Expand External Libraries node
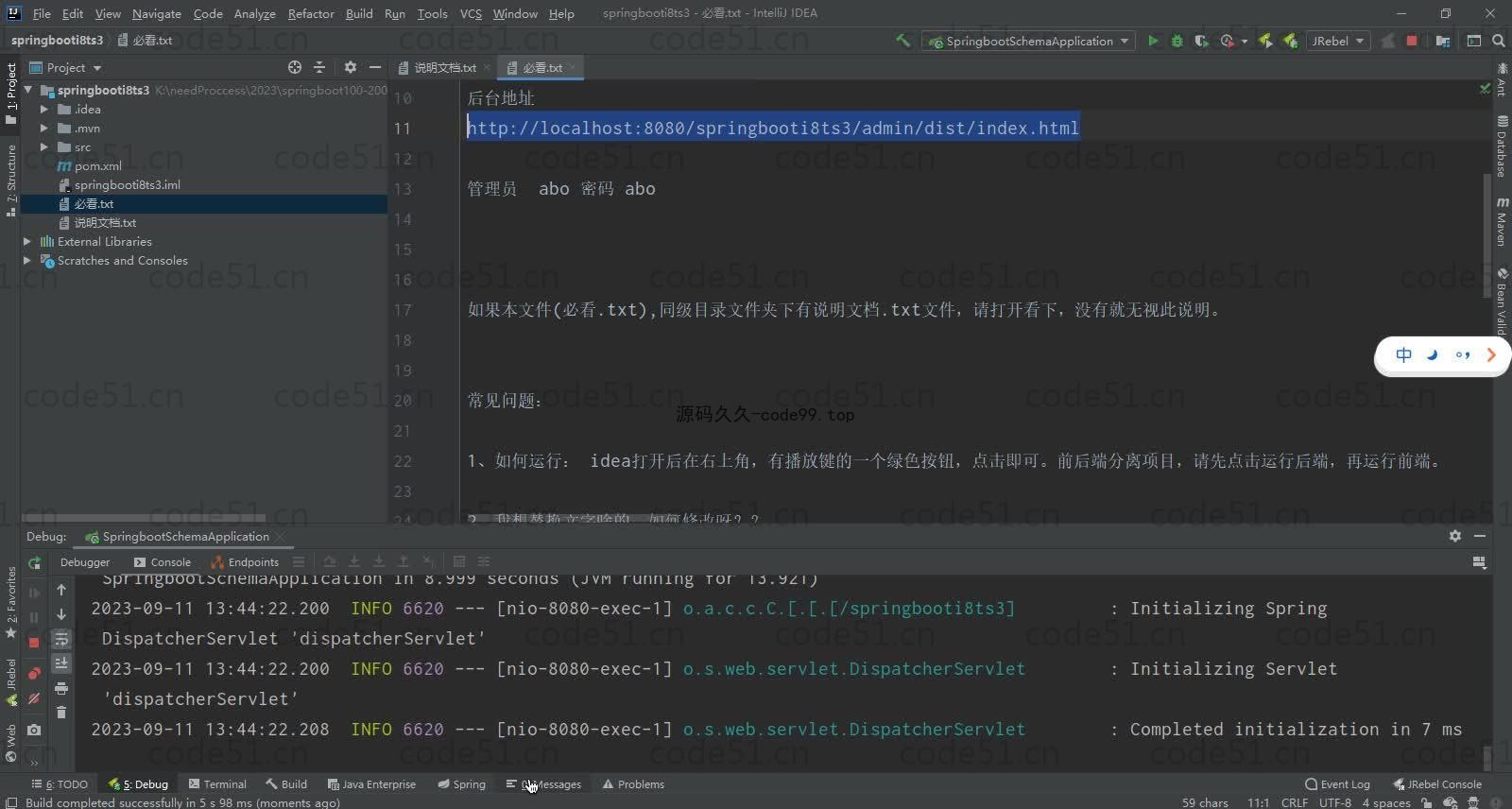Viewport: 1512px width, 809px height. (27, 241)
